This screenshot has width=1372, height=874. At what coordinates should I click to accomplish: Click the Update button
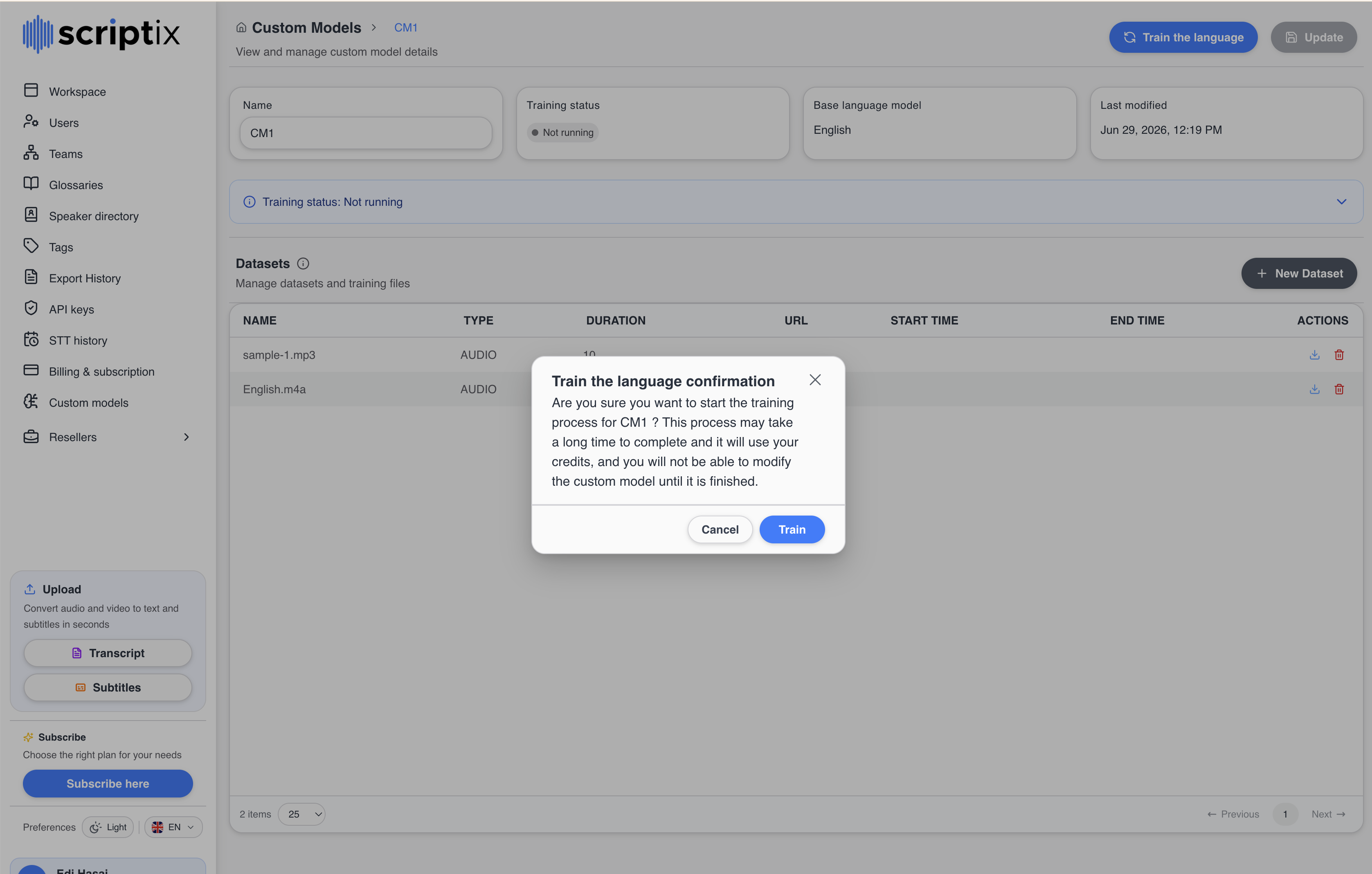click(1314, 37)
